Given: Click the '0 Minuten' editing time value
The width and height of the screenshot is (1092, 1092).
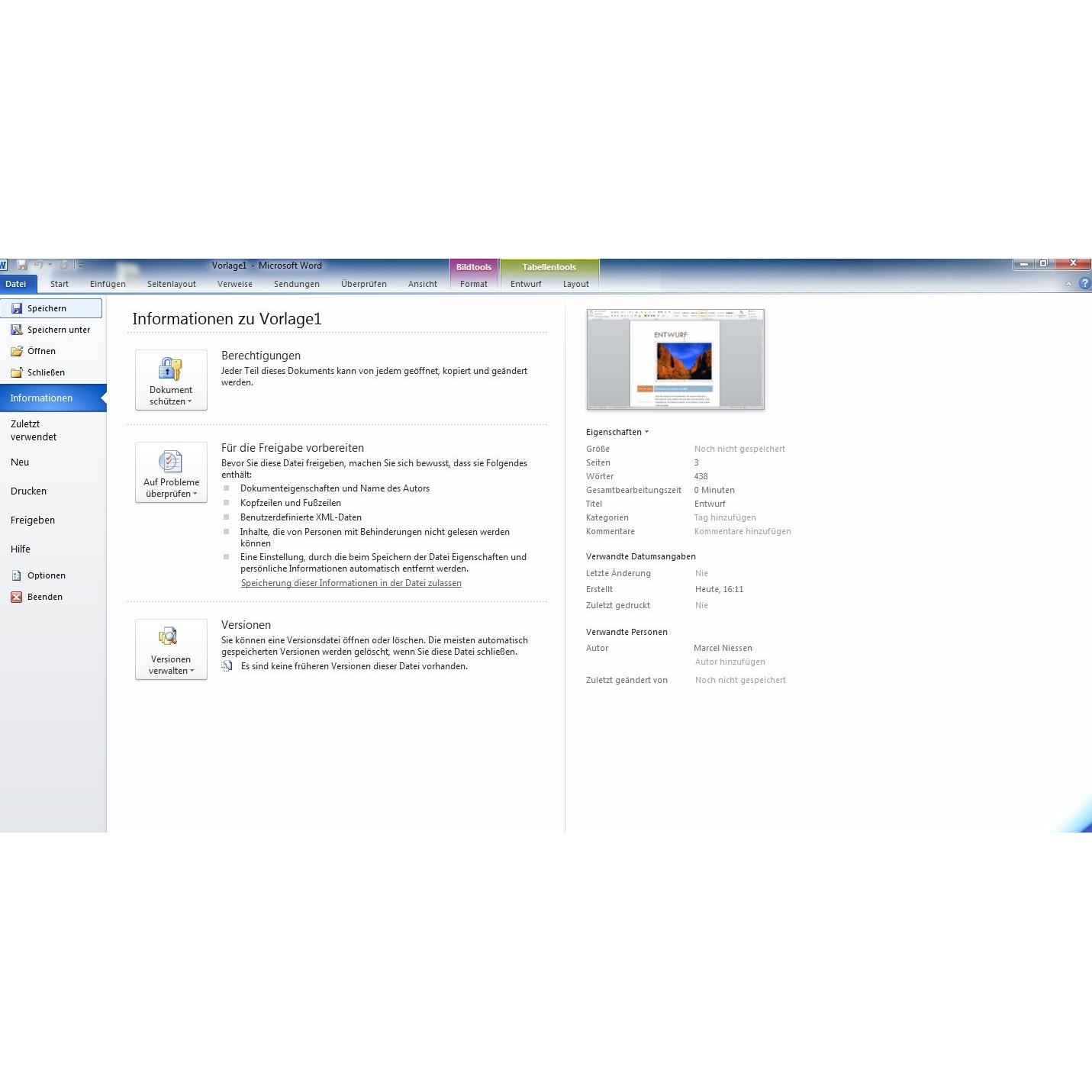Looking at the screenshot, I should (x=714, y=490).
